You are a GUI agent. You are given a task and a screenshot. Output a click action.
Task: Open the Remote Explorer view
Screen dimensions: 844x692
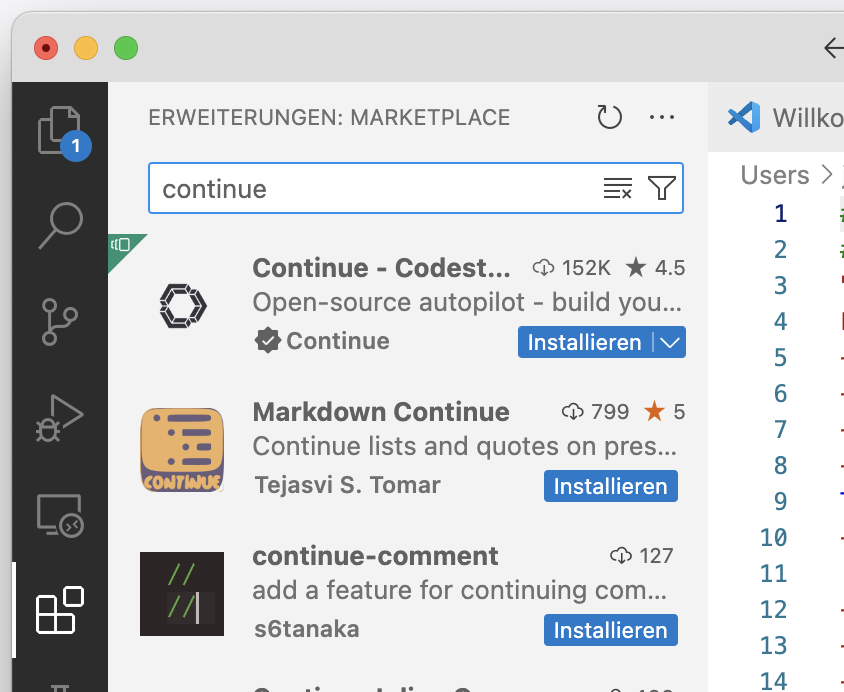(x=60, y=515)
